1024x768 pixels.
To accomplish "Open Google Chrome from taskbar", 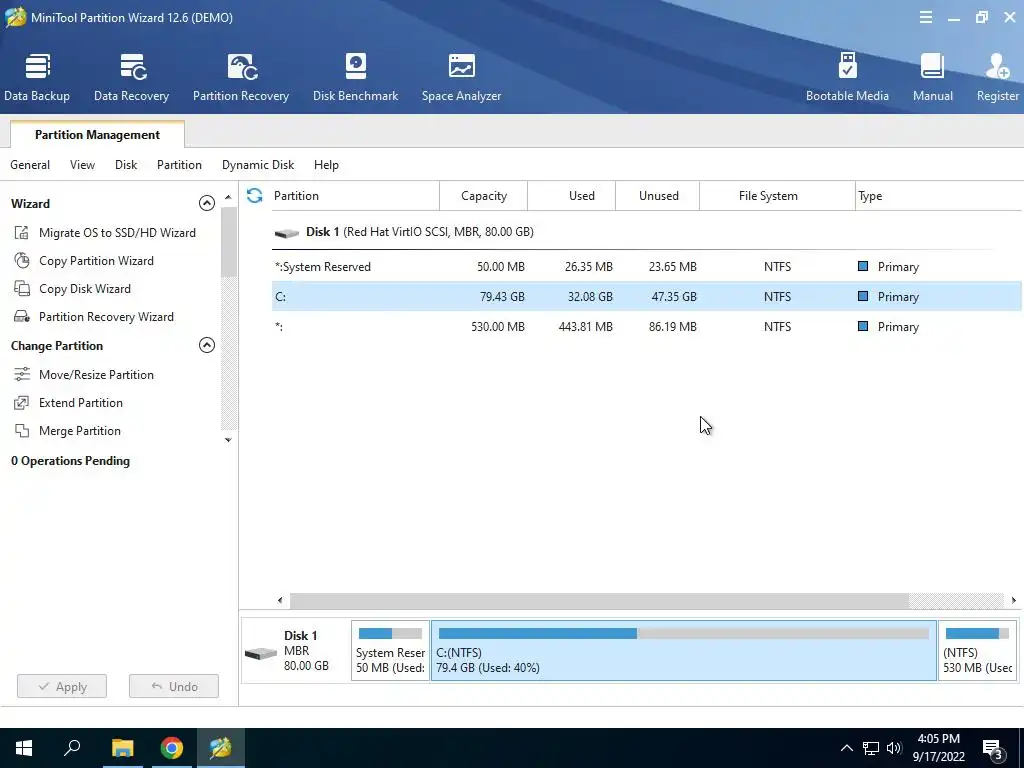I will click(171, 748).
